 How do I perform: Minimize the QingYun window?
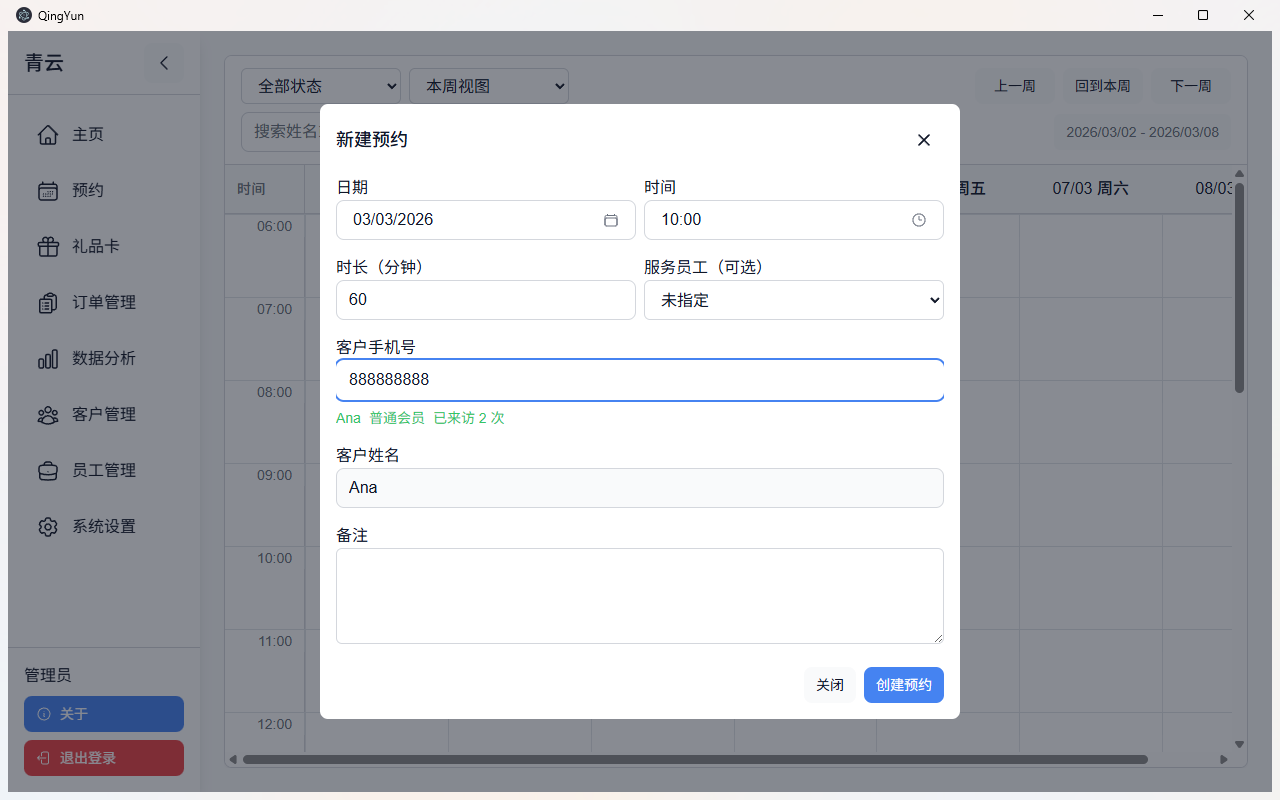[x=1157, y=15]
